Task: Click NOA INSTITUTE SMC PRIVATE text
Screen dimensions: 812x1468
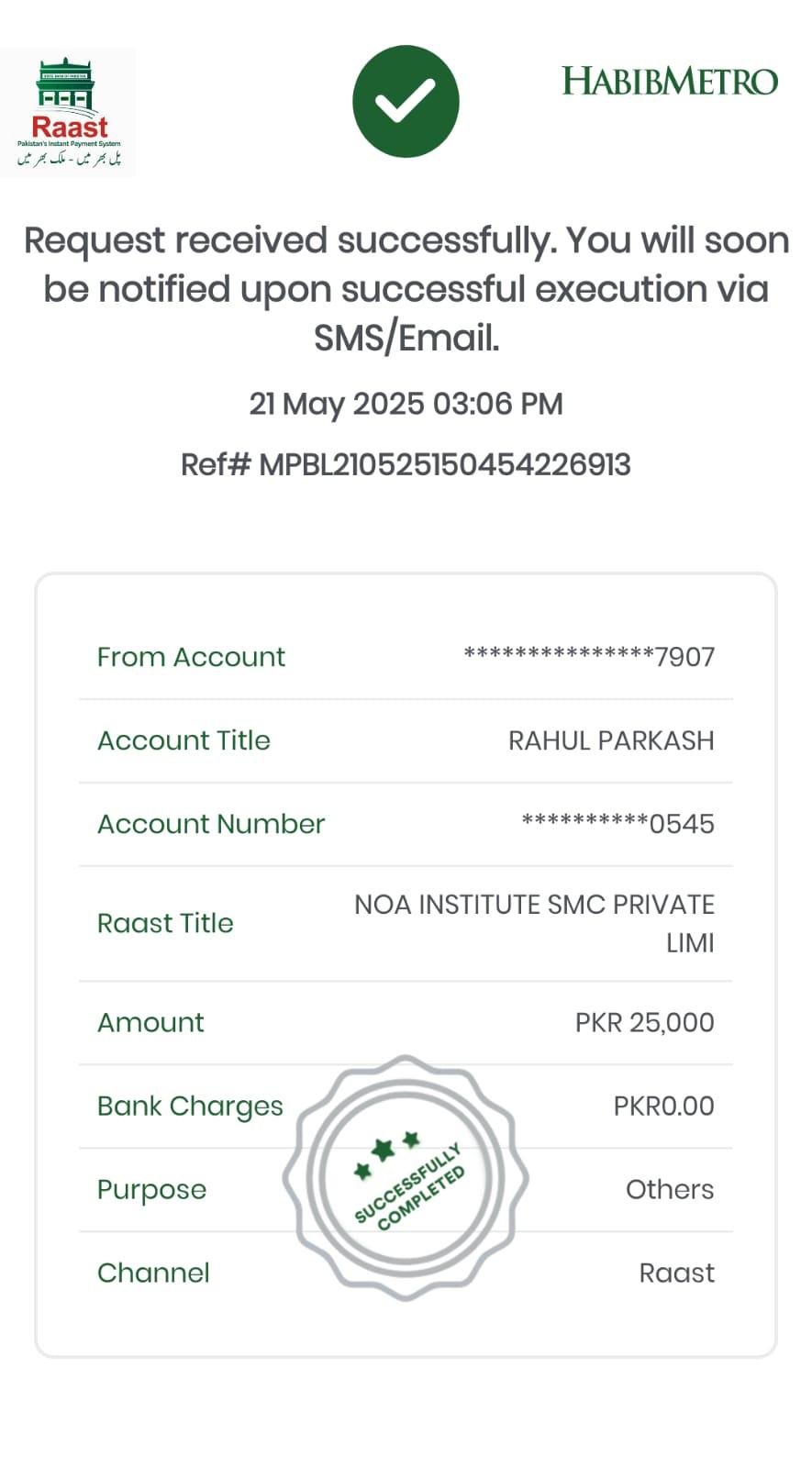Action: [x=534, y=905]
